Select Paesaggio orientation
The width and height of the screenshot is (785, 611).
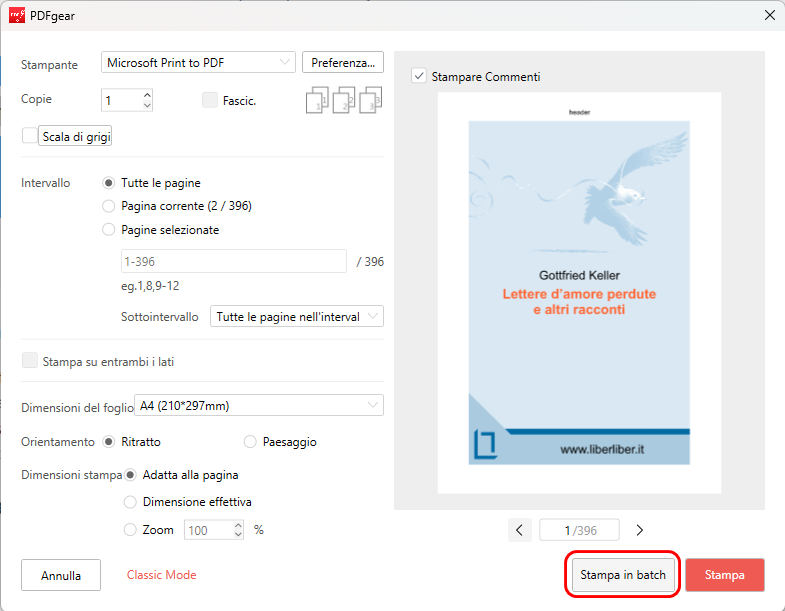(250, 441)
